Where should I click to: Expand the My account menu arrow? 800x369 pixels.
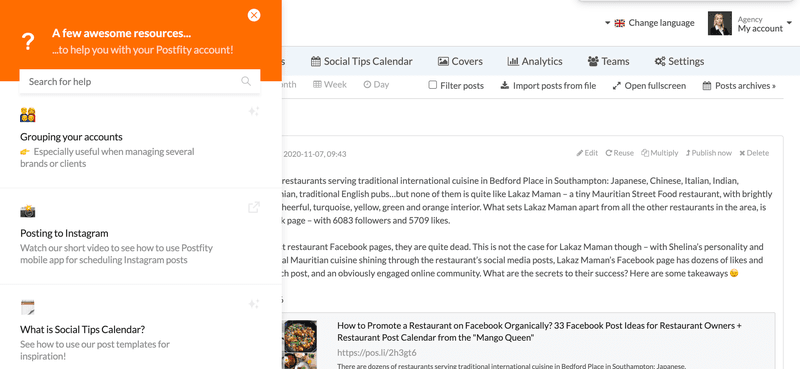[789, 23]
